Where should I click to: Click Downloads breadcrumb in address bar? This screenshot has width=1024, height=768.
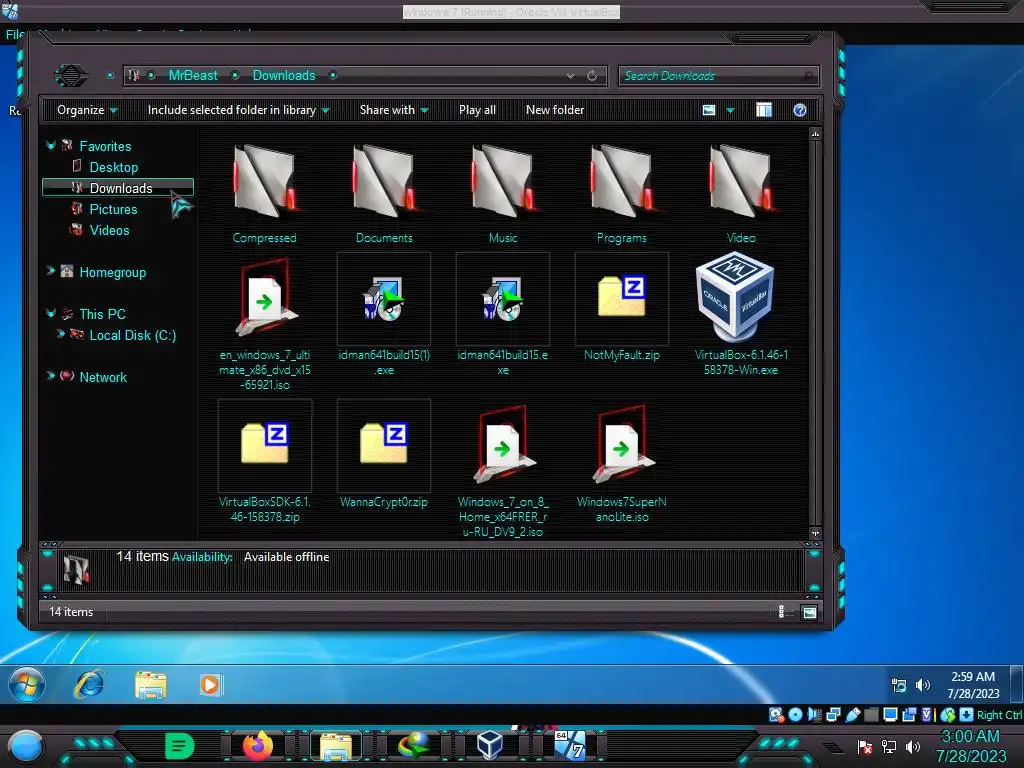pyautogui.click(x=284, y=76)
